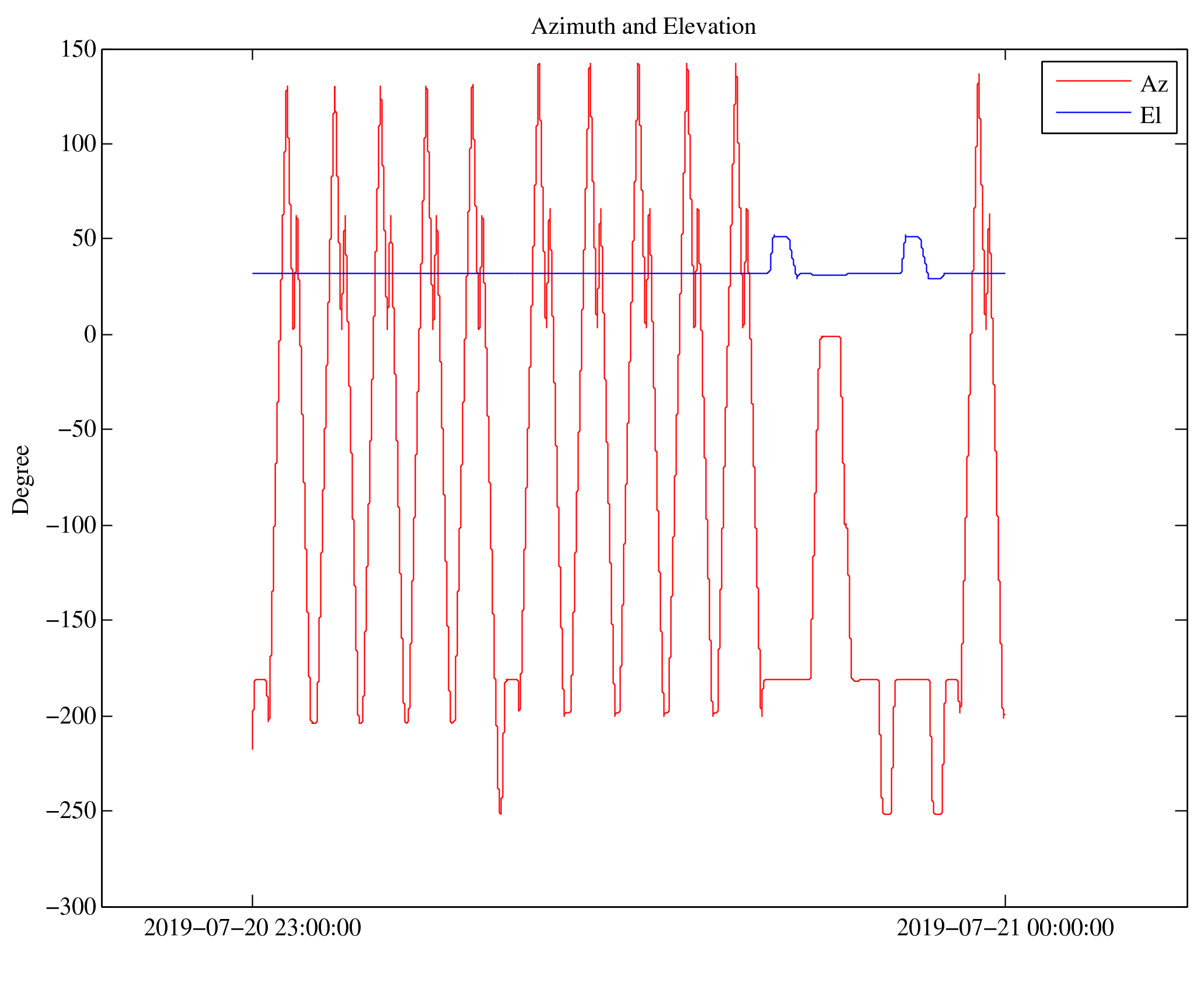This screenshot has width=1204, height=982.
Task: Click the 'Degree' y-axis label
Action: click(21, 480)
